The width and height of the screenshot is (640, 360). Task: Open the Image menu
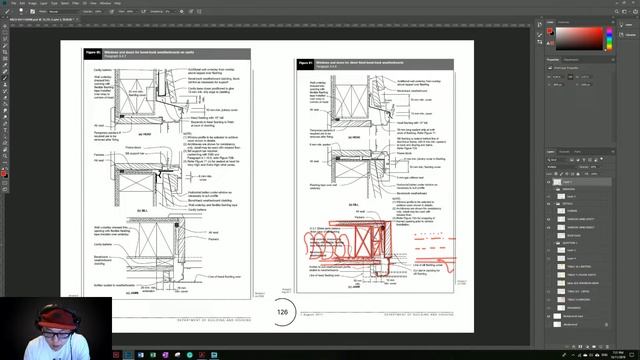pos(33,3)
